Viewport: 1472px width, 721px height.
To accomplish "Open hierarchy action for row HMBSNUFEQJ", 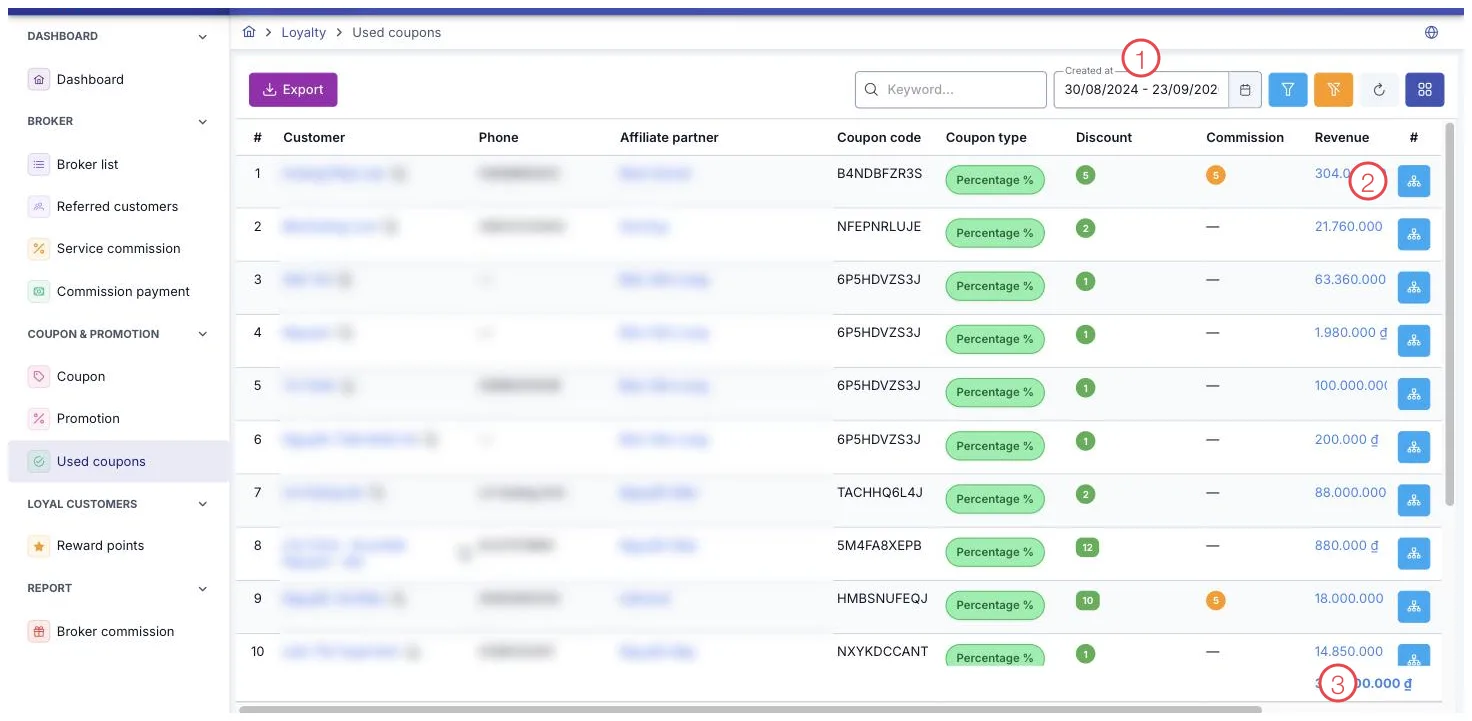I will 1414,605.
